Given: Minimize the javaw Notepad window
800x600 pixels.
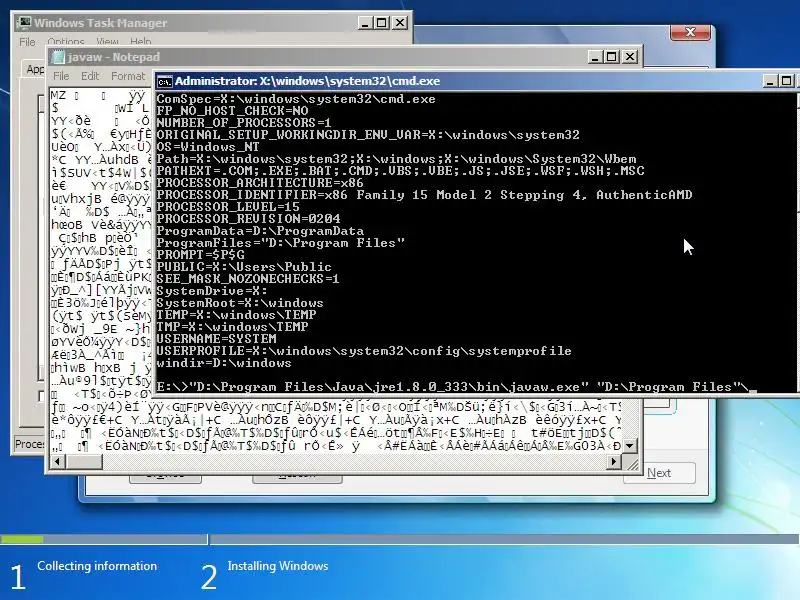Looking at the screenshot, I should [x=594, y=57].
